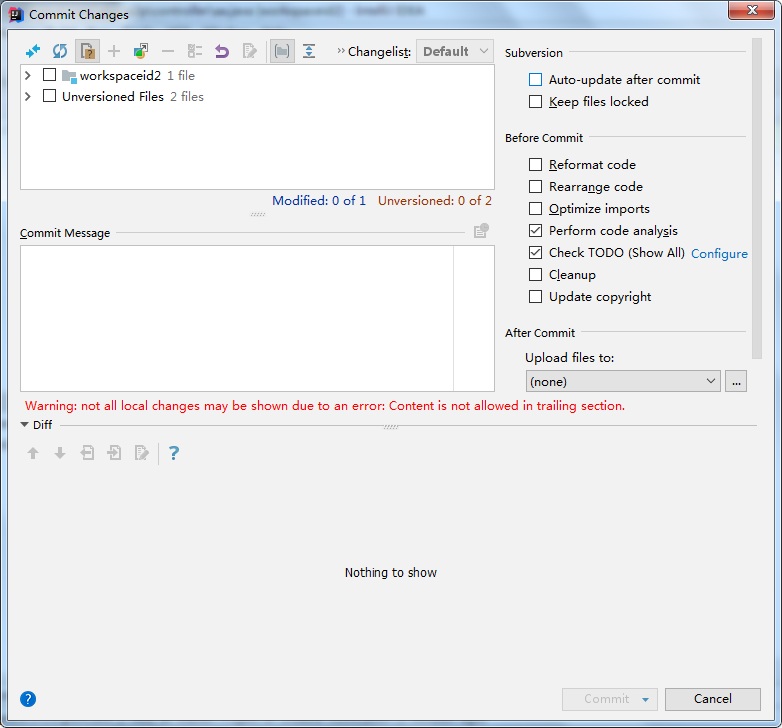This screenshot has height=728, width=782.
Task: Collapse the Diff section triangle
Action: pyautogui.click(x=24, y=425)
